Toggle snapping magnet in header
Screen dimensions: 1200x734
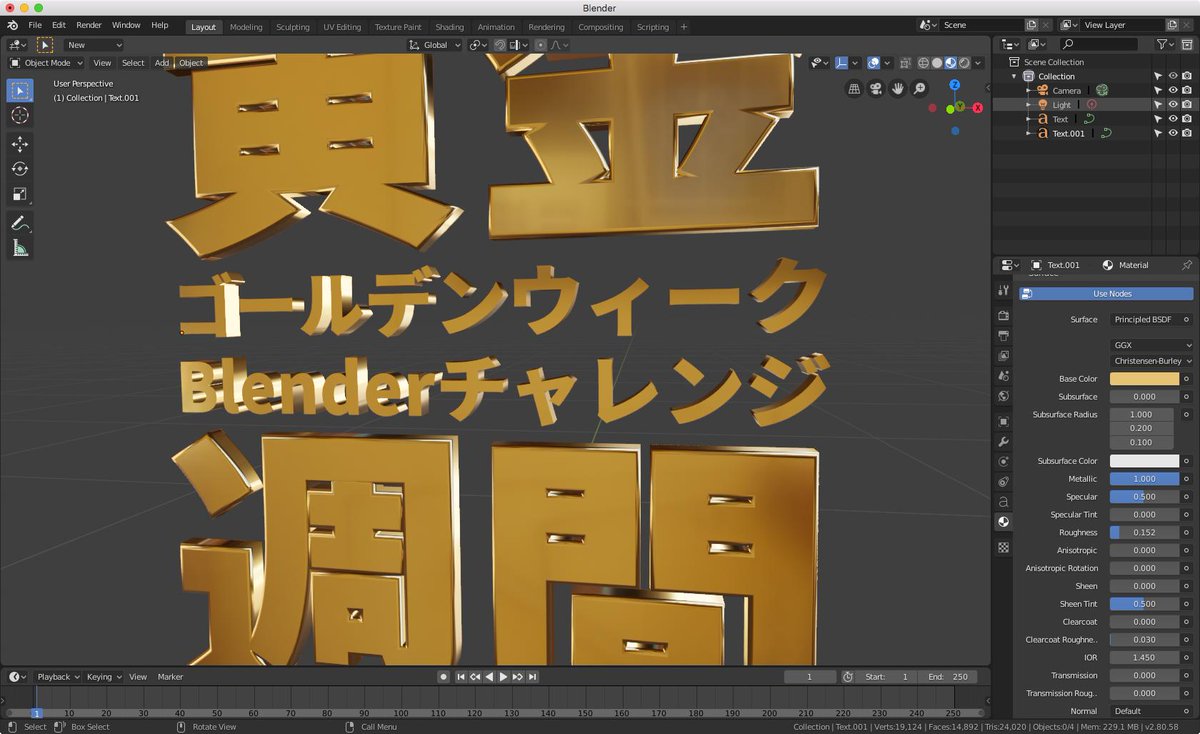click(x=501, y=45)
